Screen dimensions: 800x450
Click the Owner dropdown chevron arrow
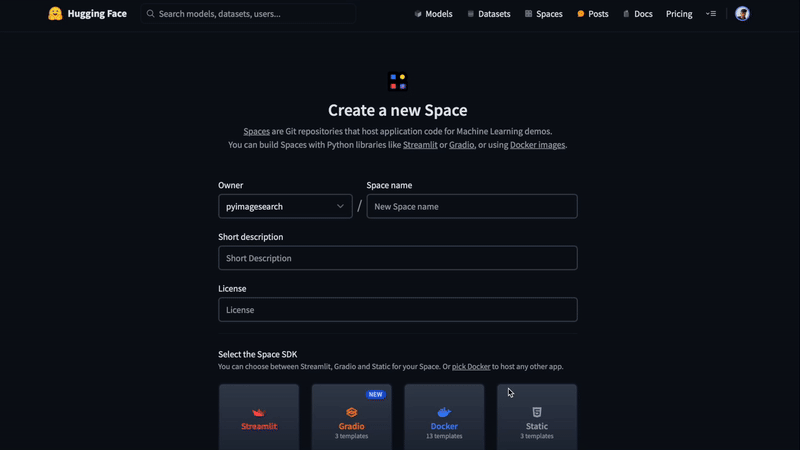(x=340, y=206)
